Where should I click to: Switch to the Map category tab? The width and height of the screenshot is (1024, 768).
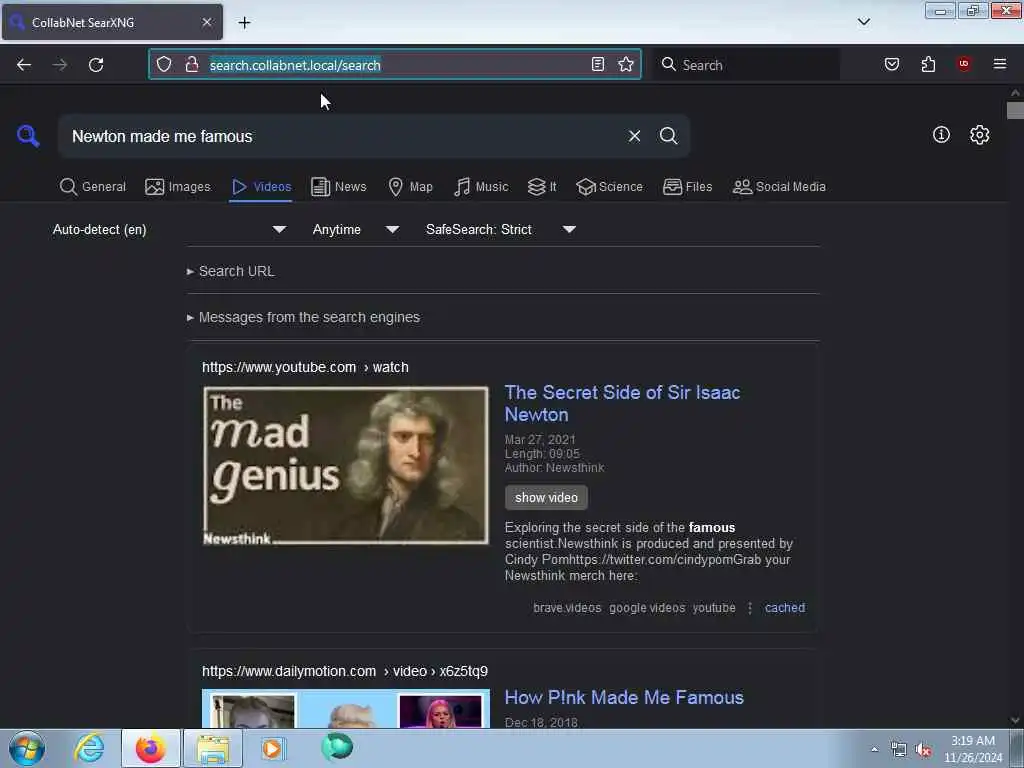[410, 187]
